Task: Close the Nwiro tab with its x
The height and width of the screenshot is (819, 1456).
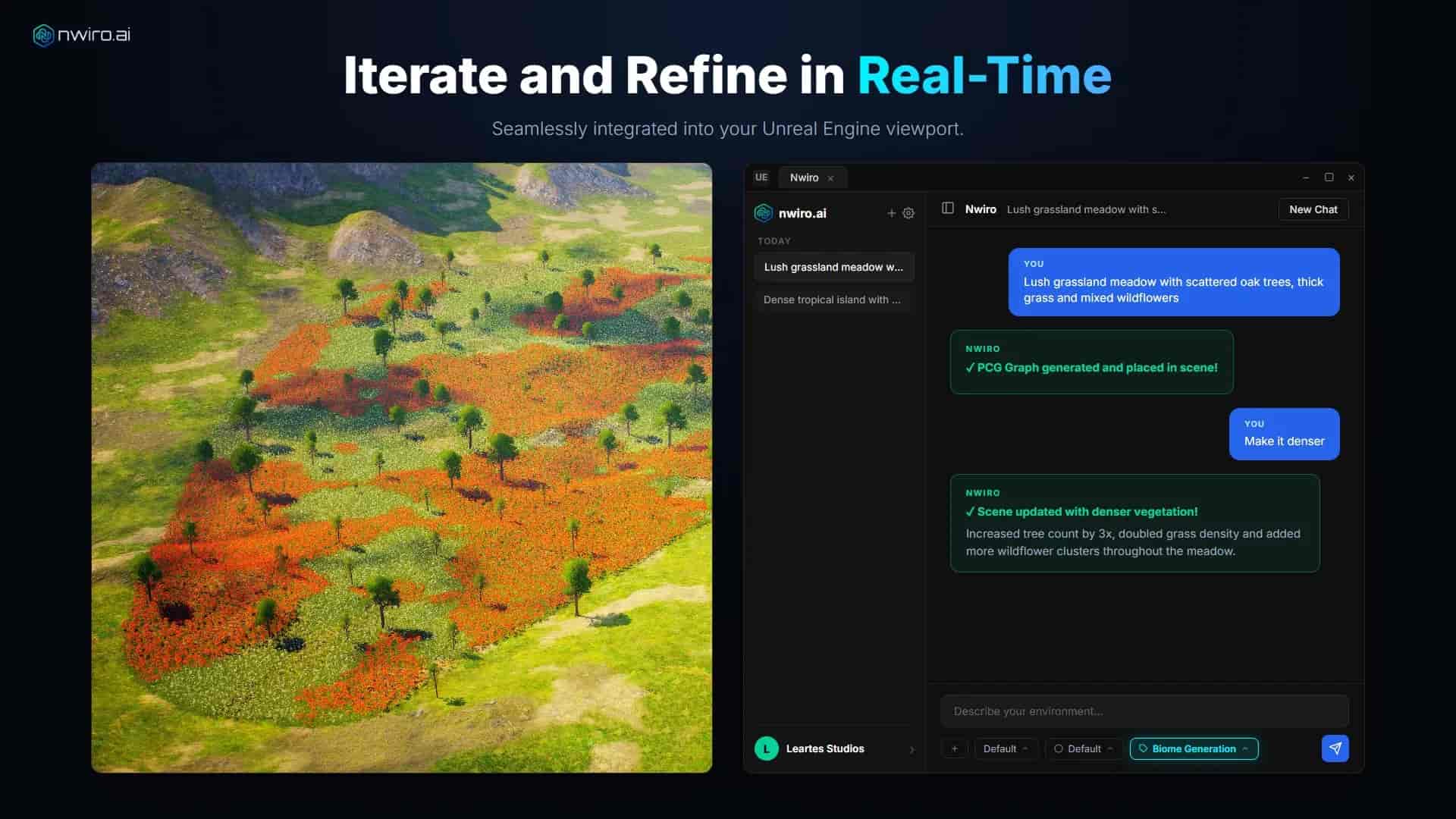Action: (x=831, y=178)
